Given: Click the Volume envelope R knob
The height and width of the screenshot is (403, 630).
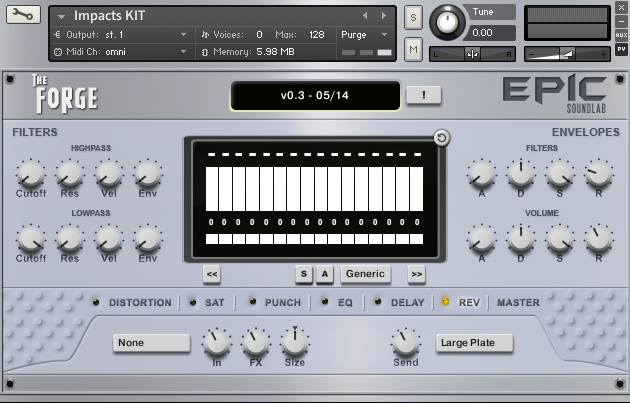Looking at the screenshot, I should coord(599,239).
